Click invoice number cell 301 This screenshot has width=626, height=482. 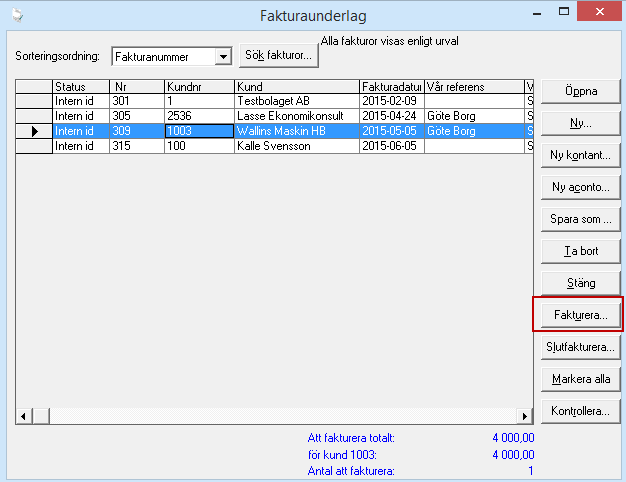[x=137, y=101]
